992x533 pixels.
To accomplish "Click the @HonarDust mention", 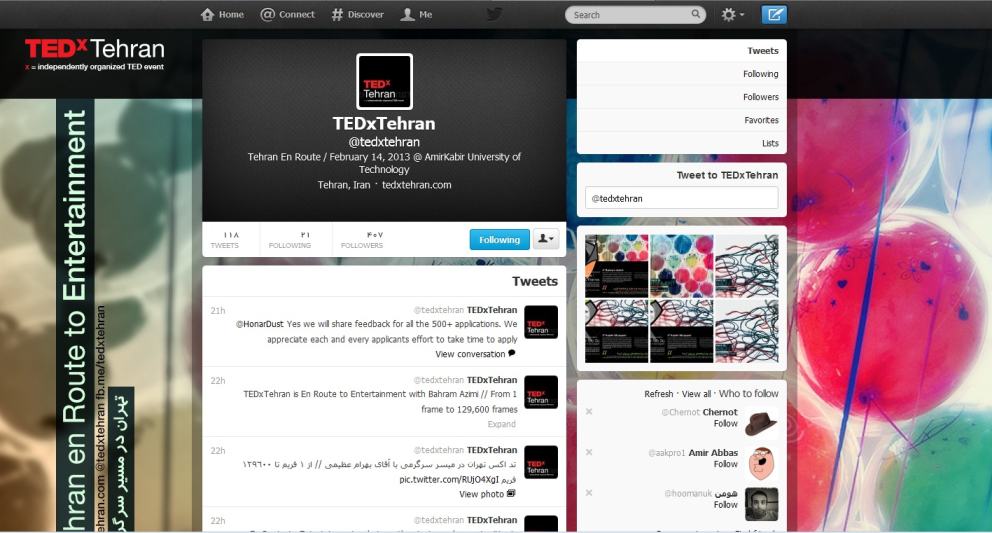I will click(260, 324).
